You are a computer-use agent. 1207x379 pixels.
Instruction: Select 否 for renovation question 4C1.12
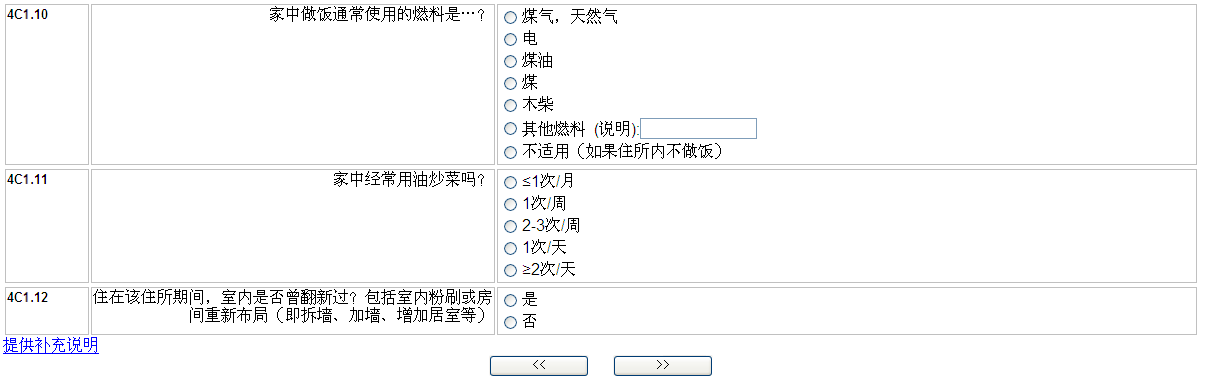click(510, 322)
